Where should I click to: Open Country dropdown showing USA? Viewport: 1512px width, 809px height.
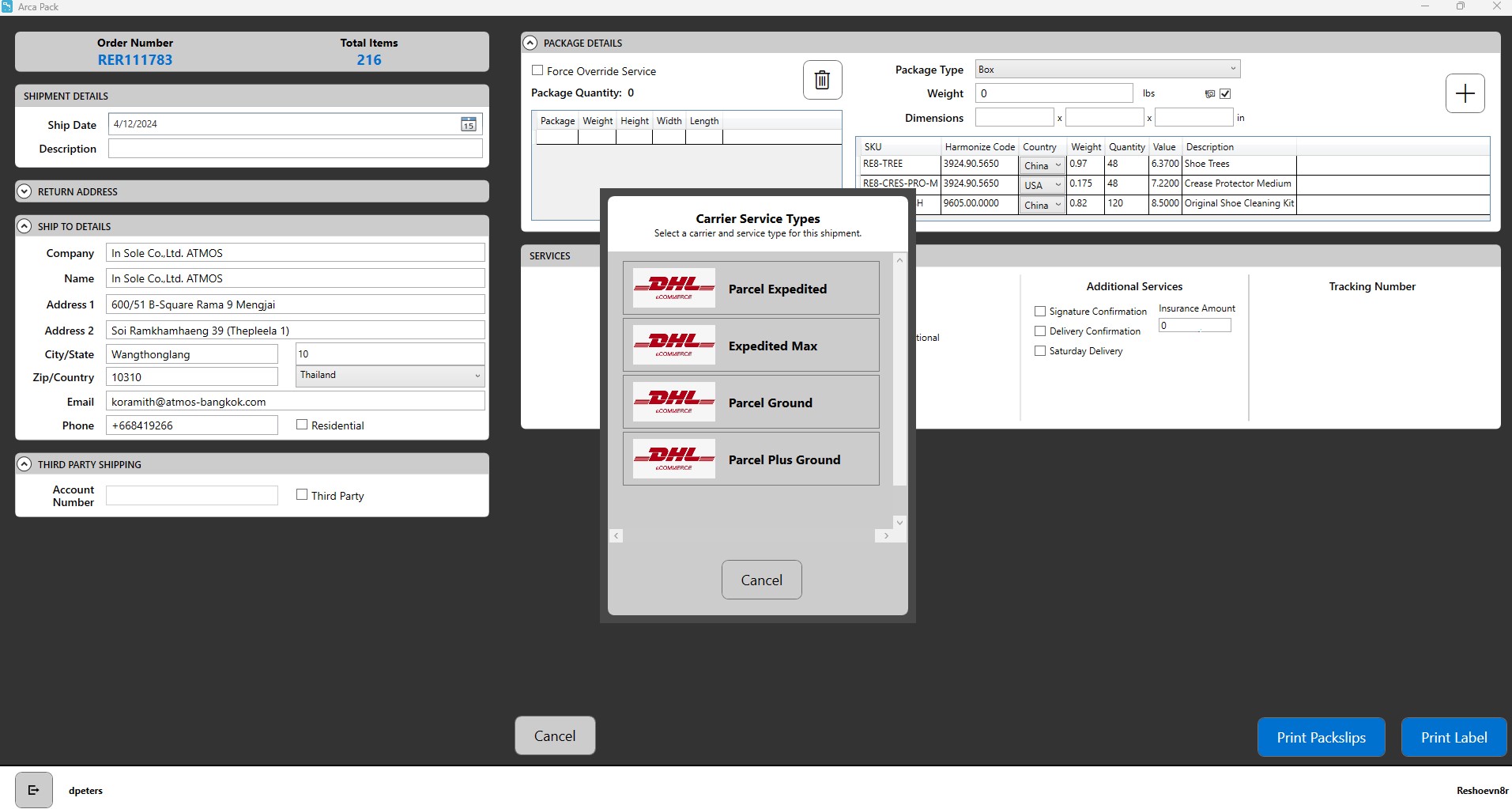[1043, 185]
